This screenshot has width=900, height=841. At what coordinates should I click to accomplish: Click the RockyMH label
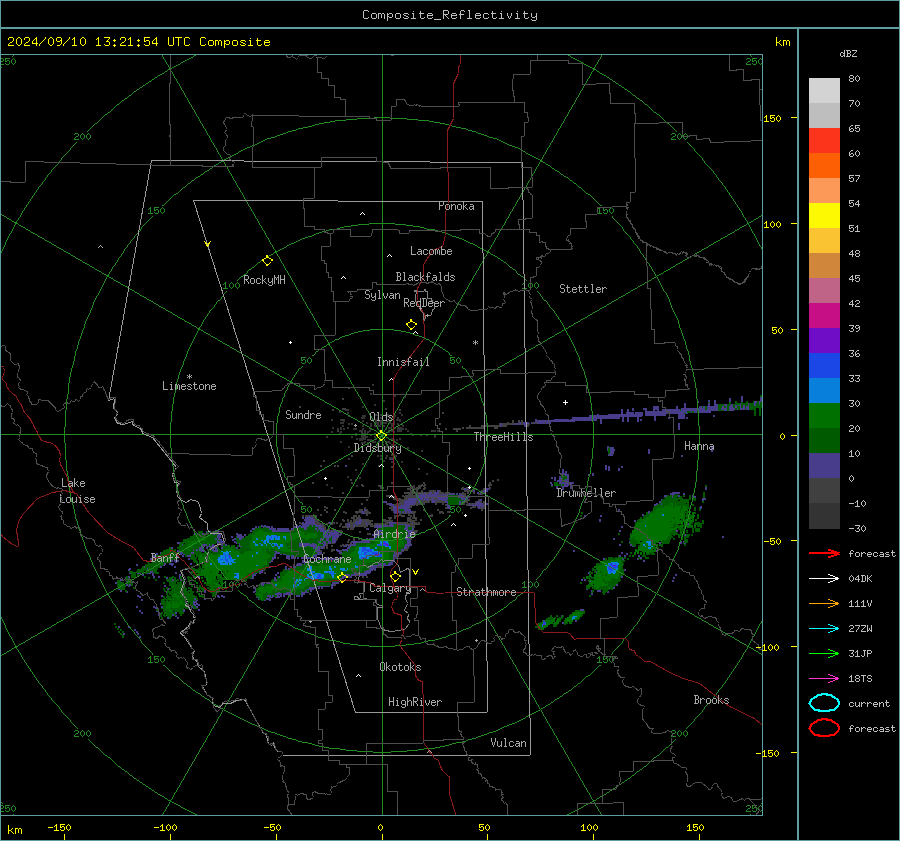[x=264, y=280]
